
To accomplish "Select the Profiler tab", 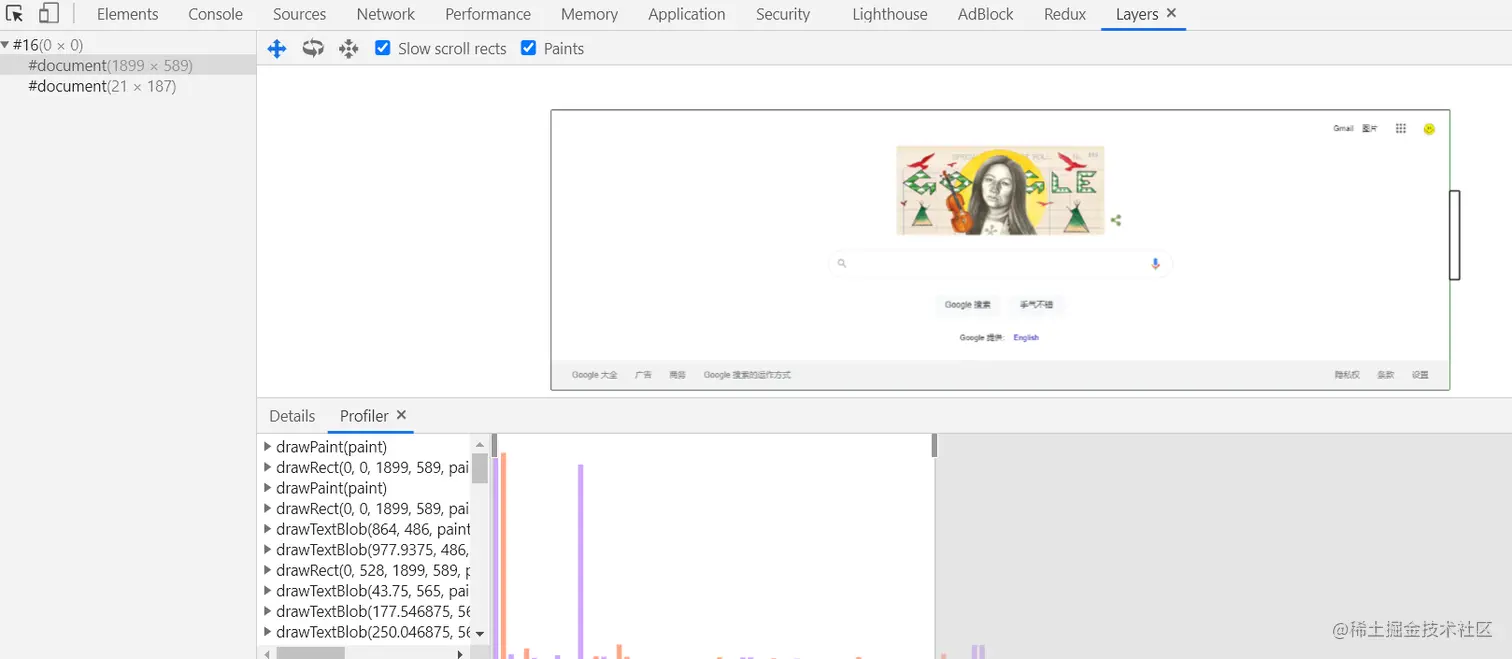I will click(364, 416).
